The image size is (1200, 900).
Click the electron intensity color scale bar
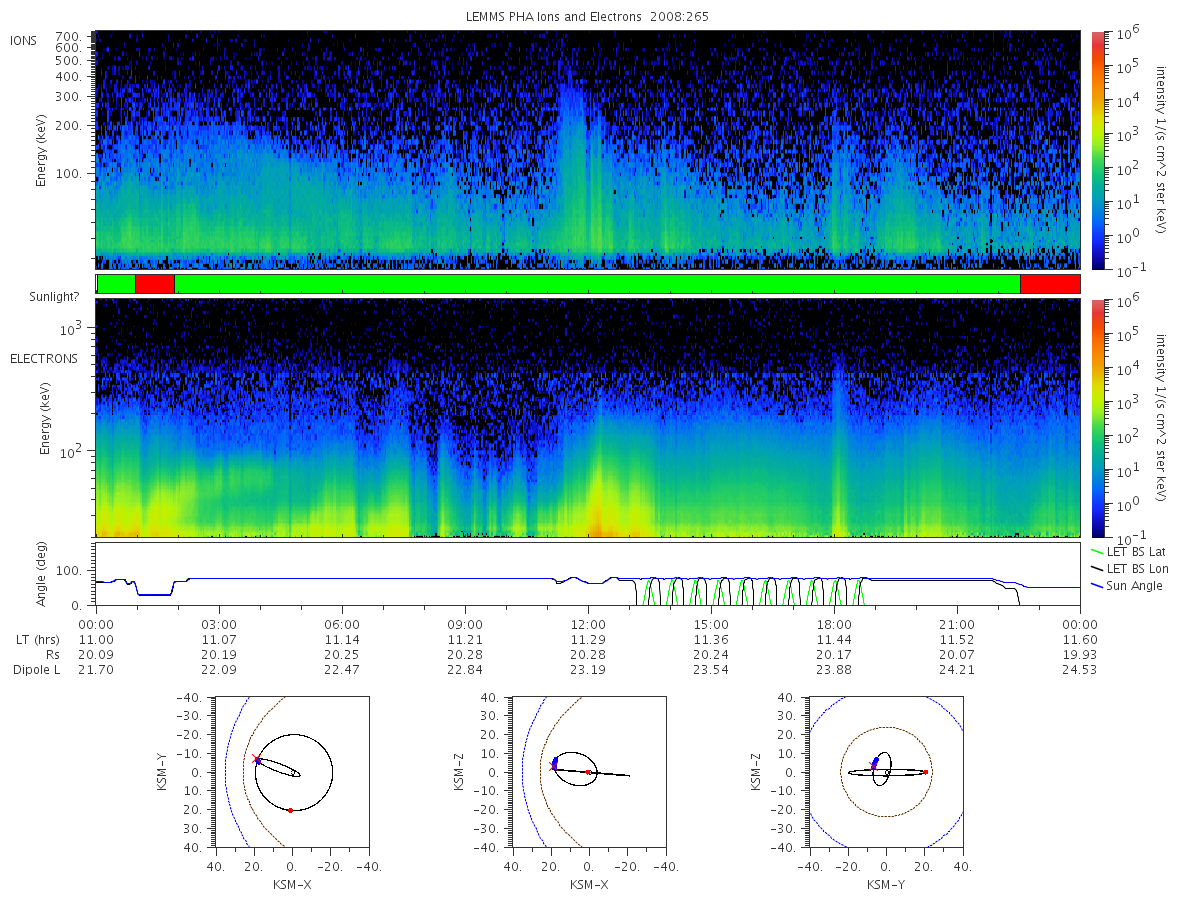1097,418
